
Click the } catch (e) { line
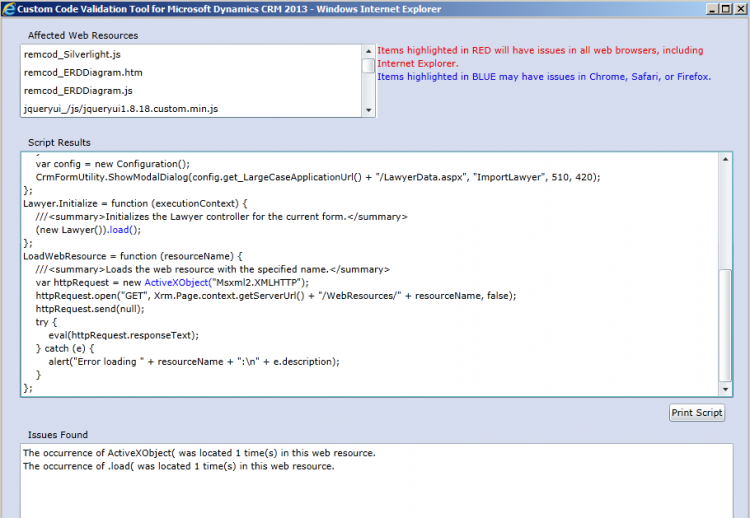[65, 349]
